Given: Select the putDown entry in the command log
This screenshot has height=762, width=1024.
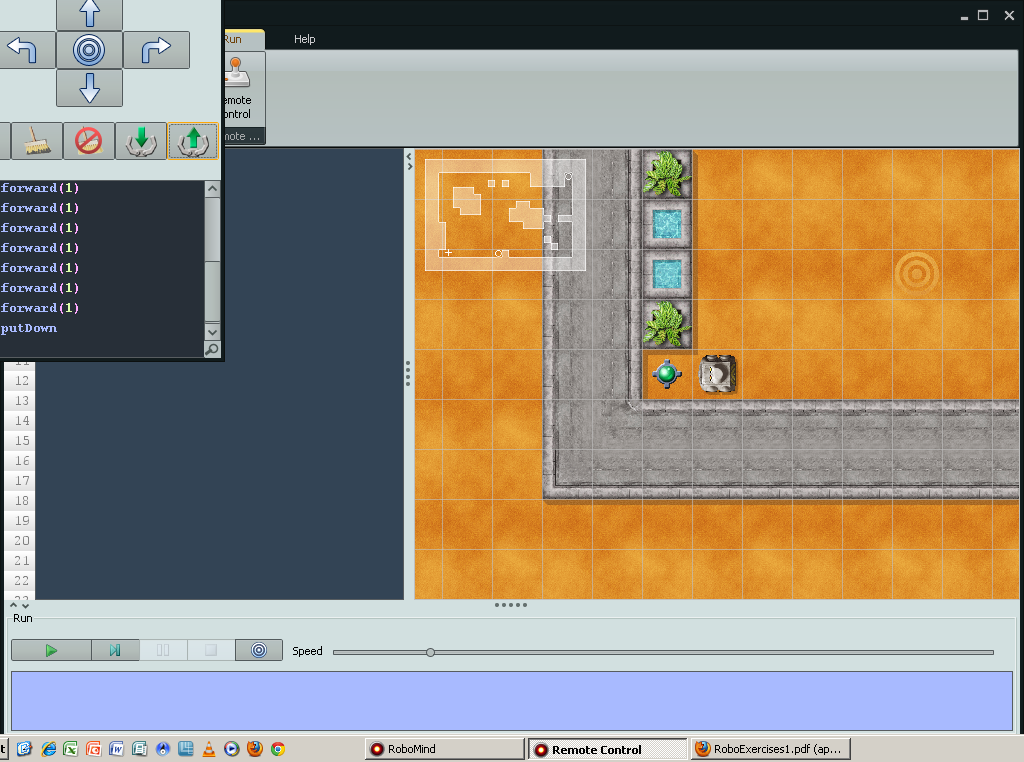Looking at the screenshot, I should click(29, 328).
